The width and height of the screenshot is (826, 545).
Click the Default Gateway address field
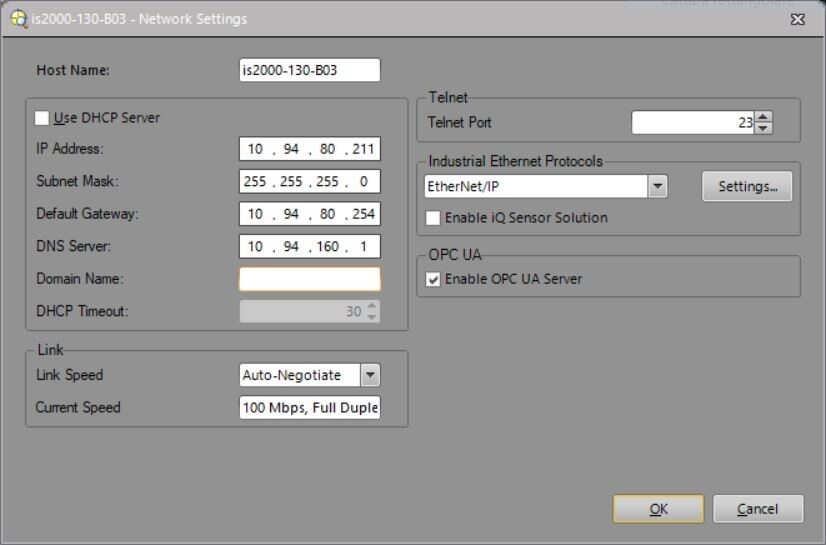pos(309,214)
